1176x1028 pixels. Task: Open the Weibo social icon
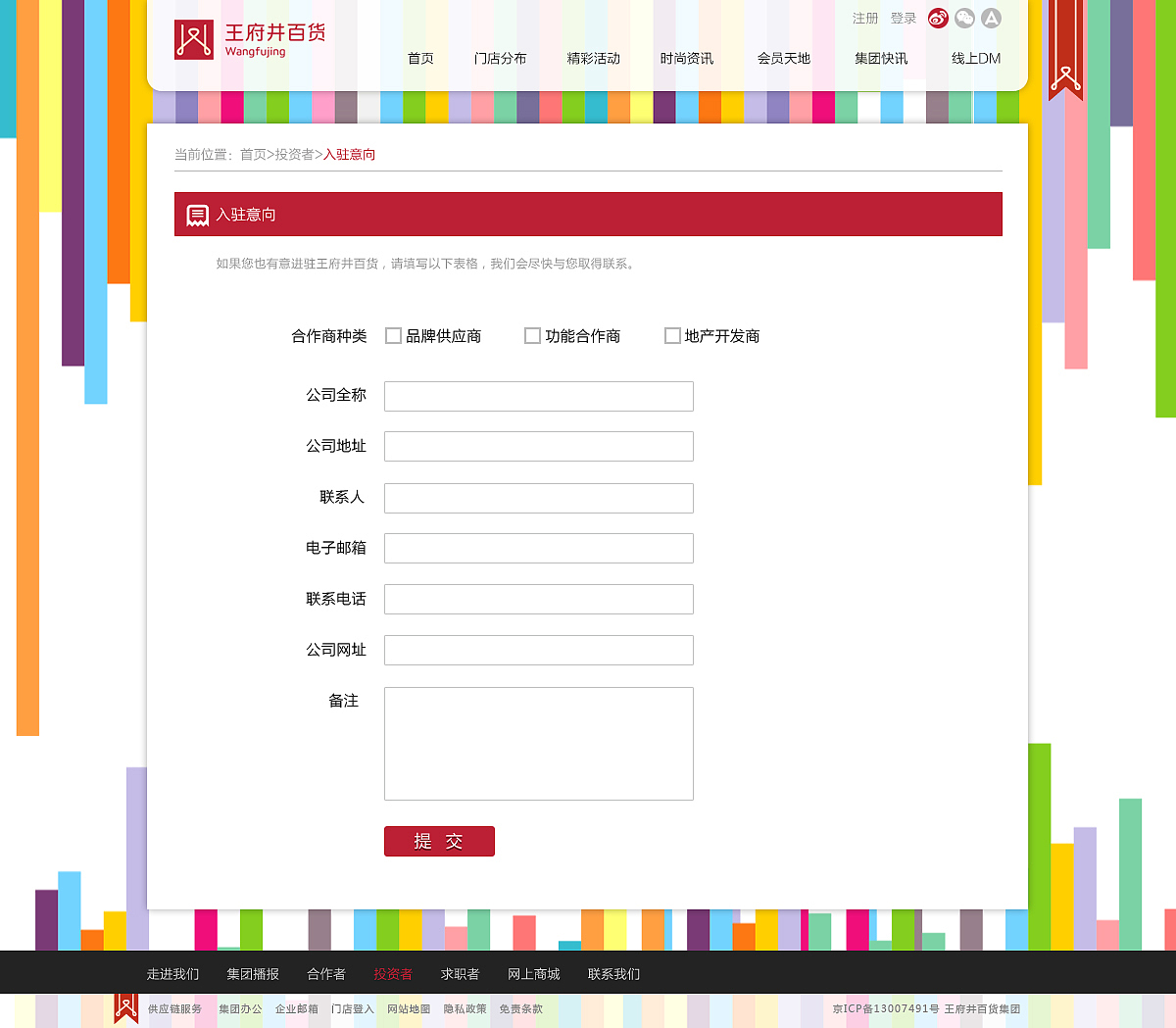[939, 18]
